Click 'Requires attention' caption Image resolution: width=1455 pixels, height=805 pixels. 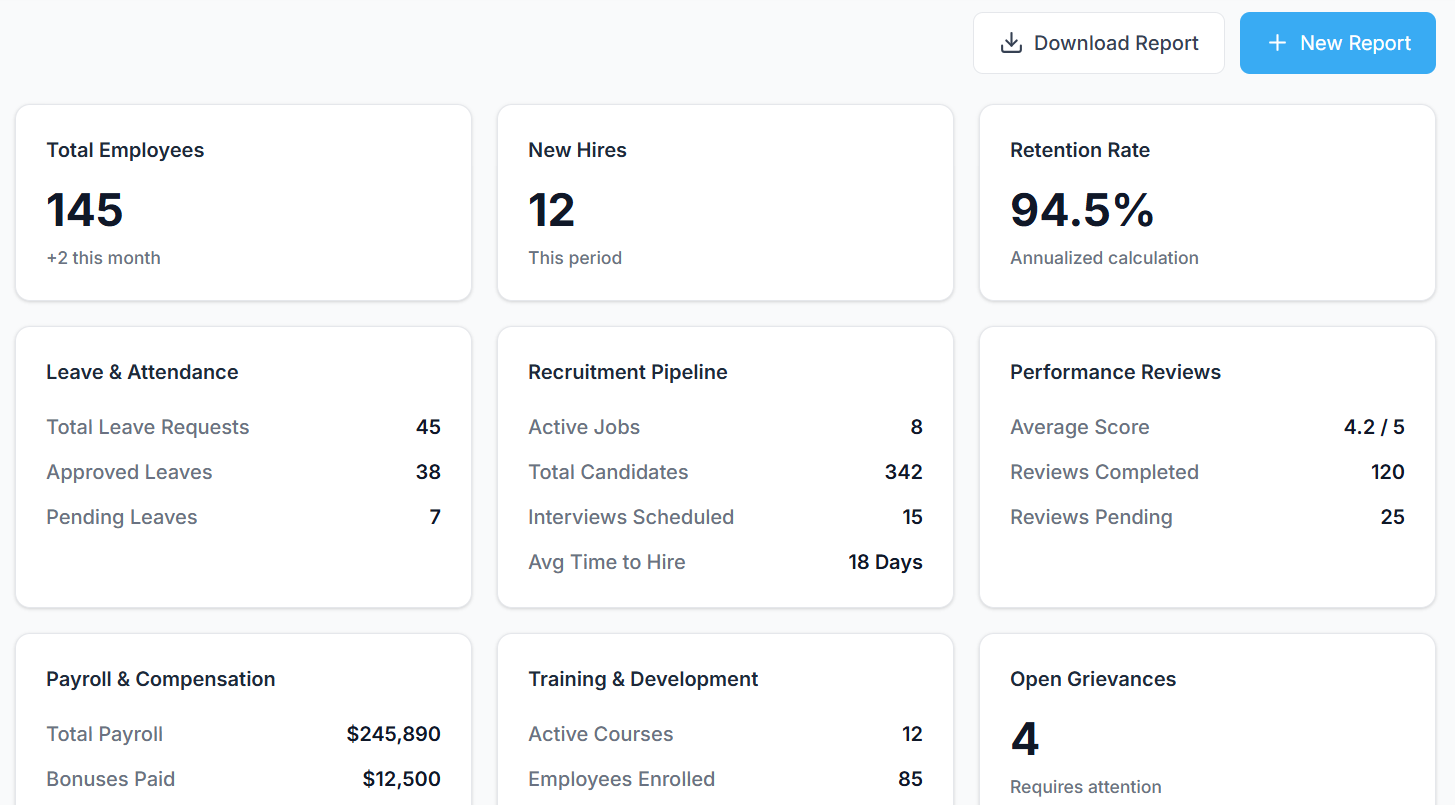click(x=1086, y=787)
